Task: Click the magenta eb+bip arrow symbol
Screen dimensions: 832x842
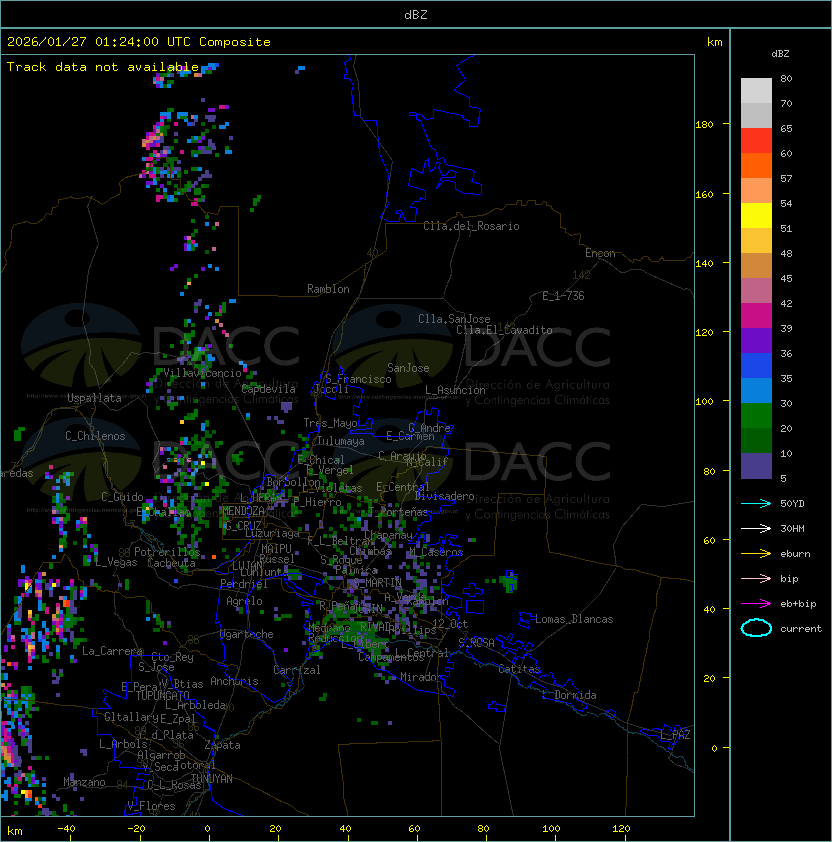Action: [756, 603]
